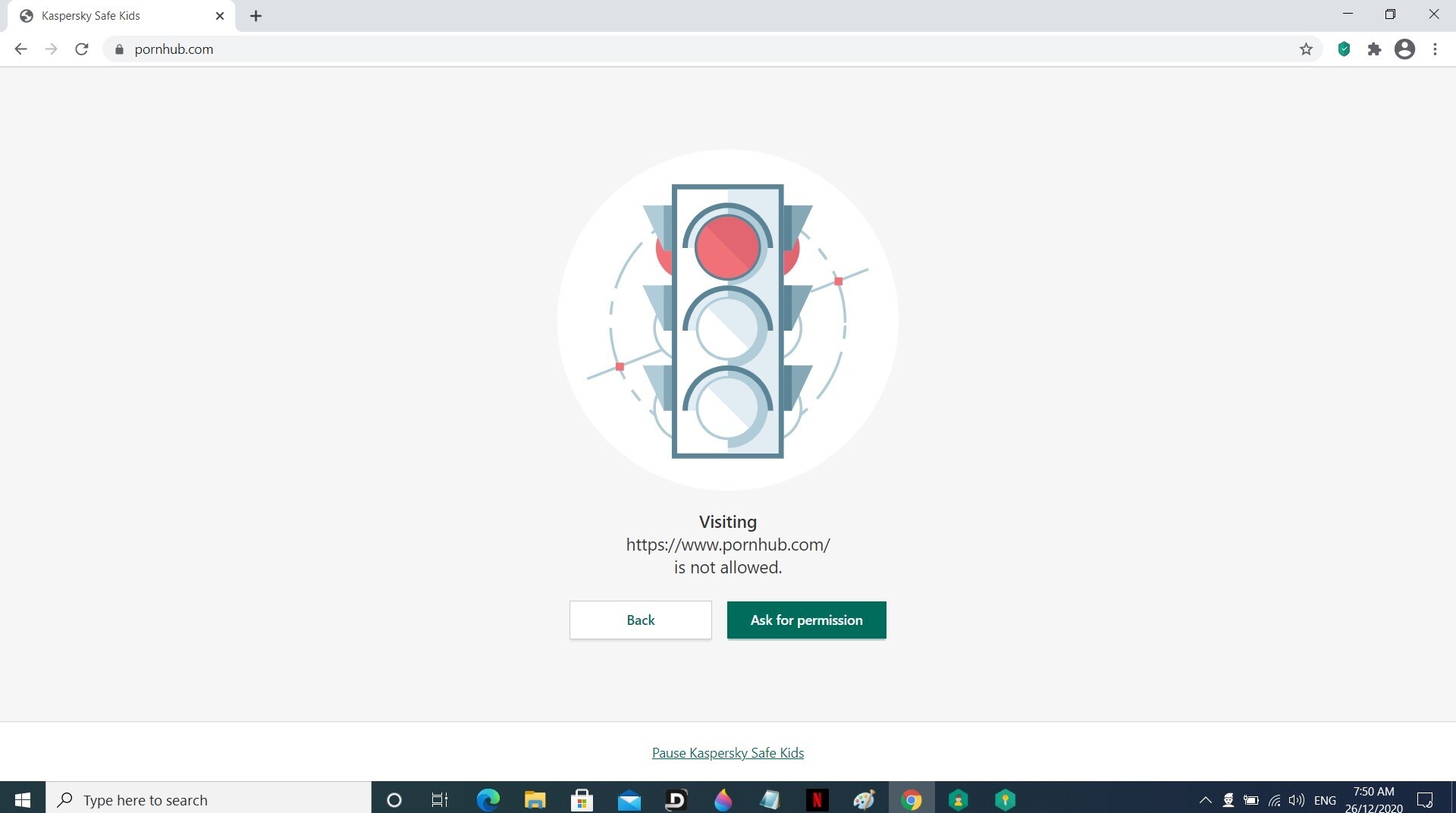The image size is (1456, 813).
Task: View site info via the padlock icon
Action: [119, 49]
